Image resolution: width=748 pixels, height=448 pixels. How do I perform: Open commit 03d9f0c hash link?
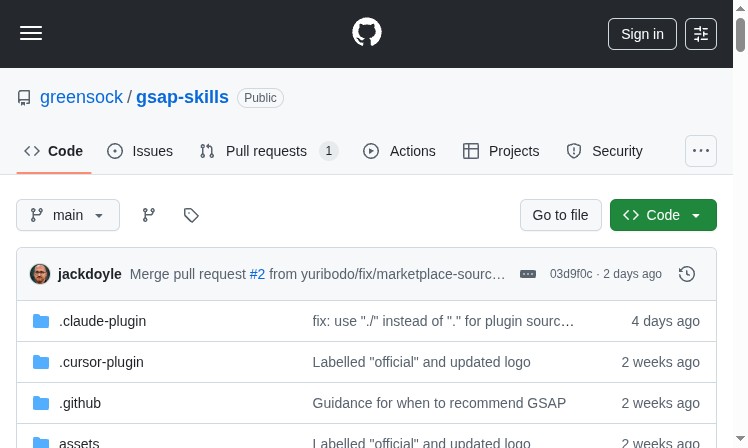tap(571, 274)
